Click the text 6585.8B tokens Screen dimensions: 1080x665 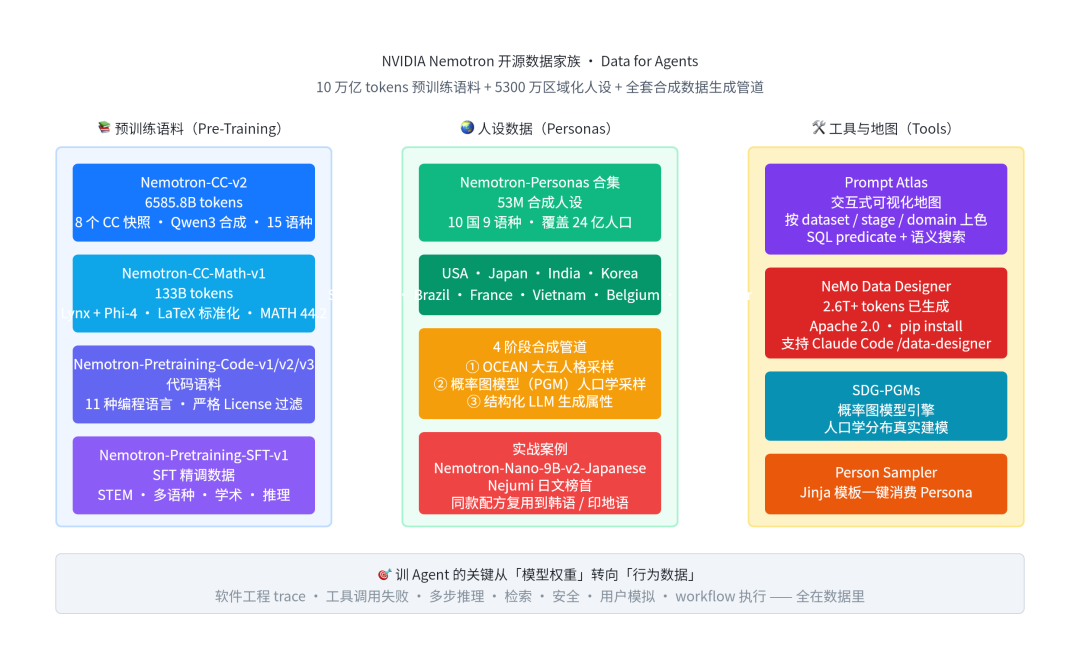pyautogui.click(x=194, y=203)
